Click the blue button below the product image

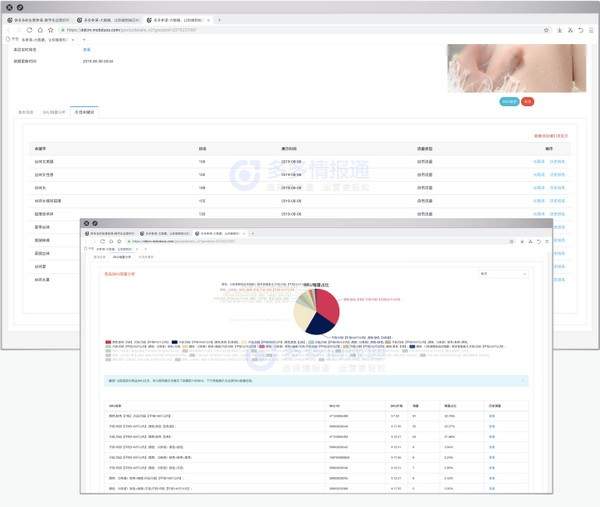tap(508, 101)
